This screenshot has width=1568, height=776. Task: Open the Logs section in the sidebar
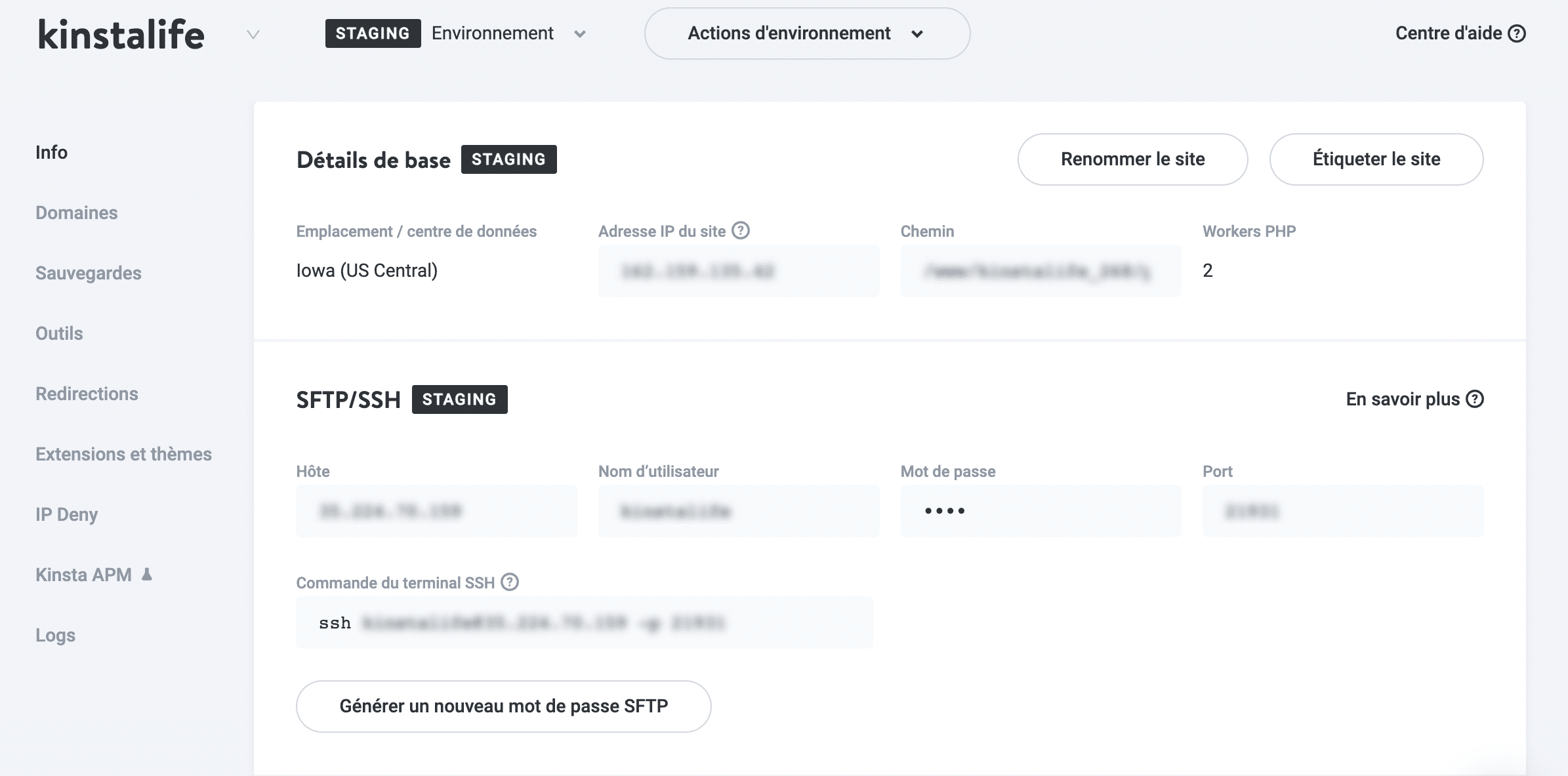tap(55, 635)
